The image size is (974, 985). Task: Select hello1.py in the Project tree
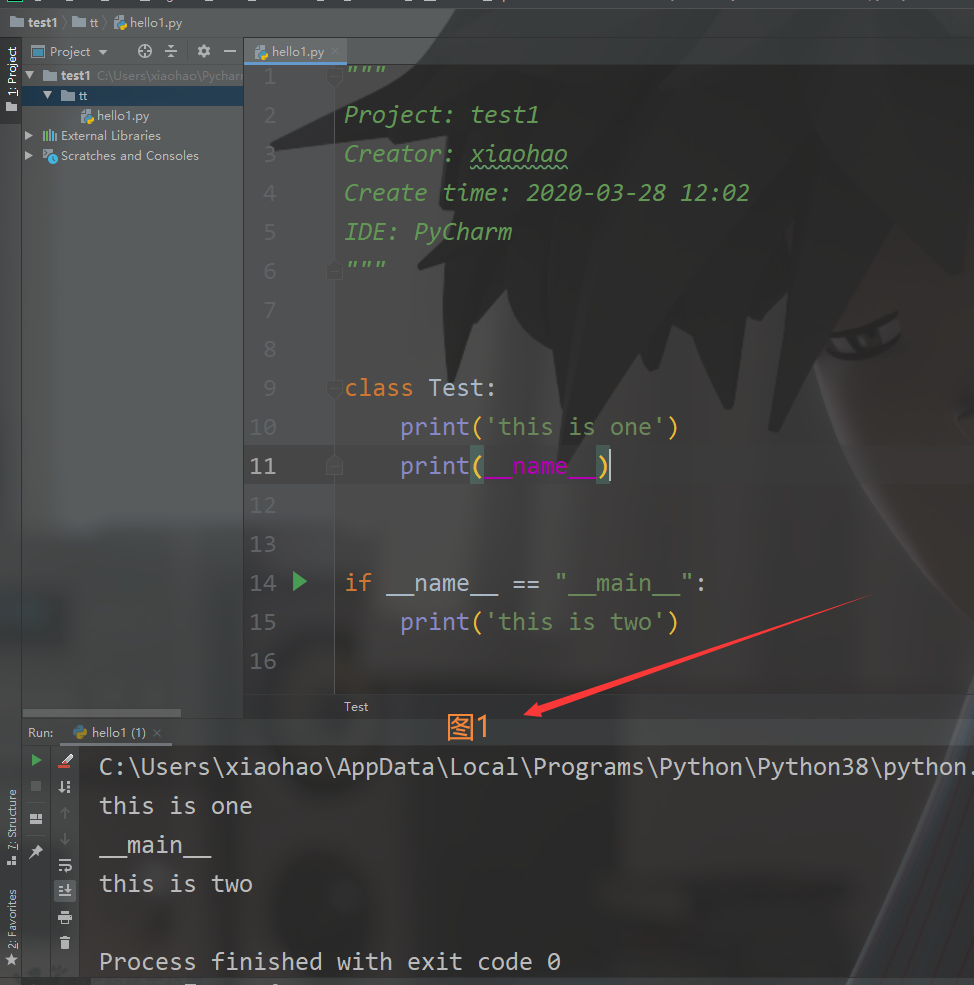[122, 115]
